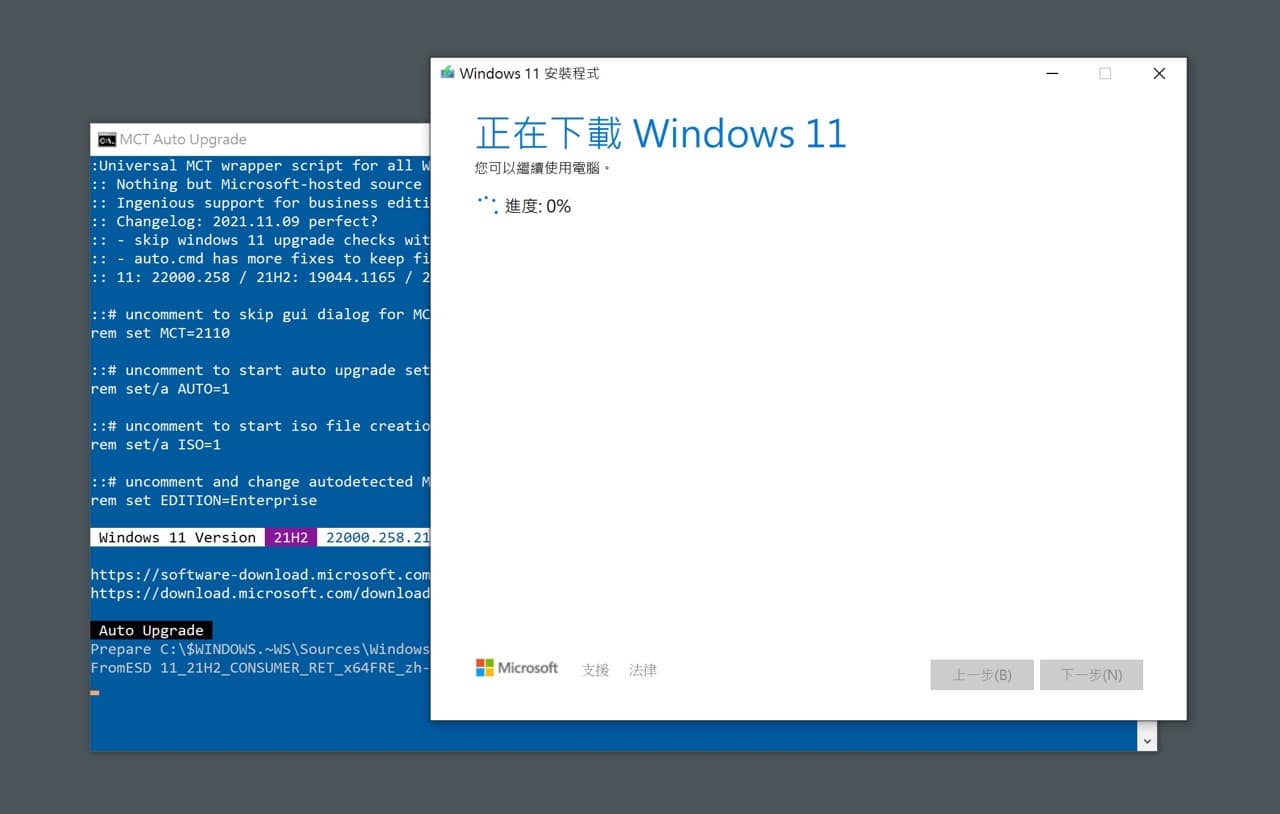
Task: Click the download.microsoft.com/download URL line
Action: (x=260, y=593)
